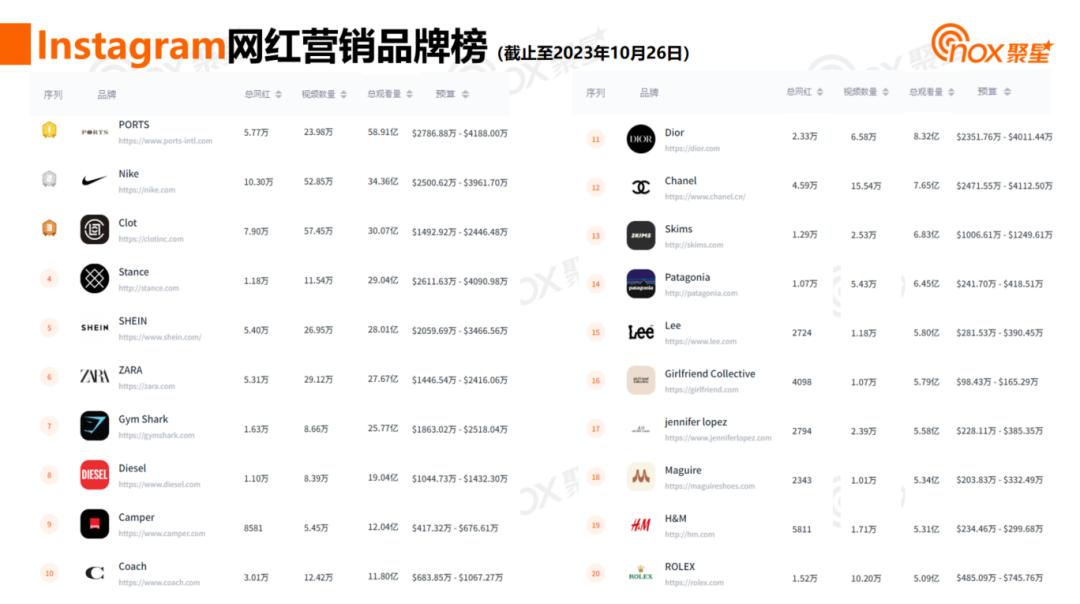The image size is (1080, 604).
Task: Select the Clot brand logo
Action: 94,229
